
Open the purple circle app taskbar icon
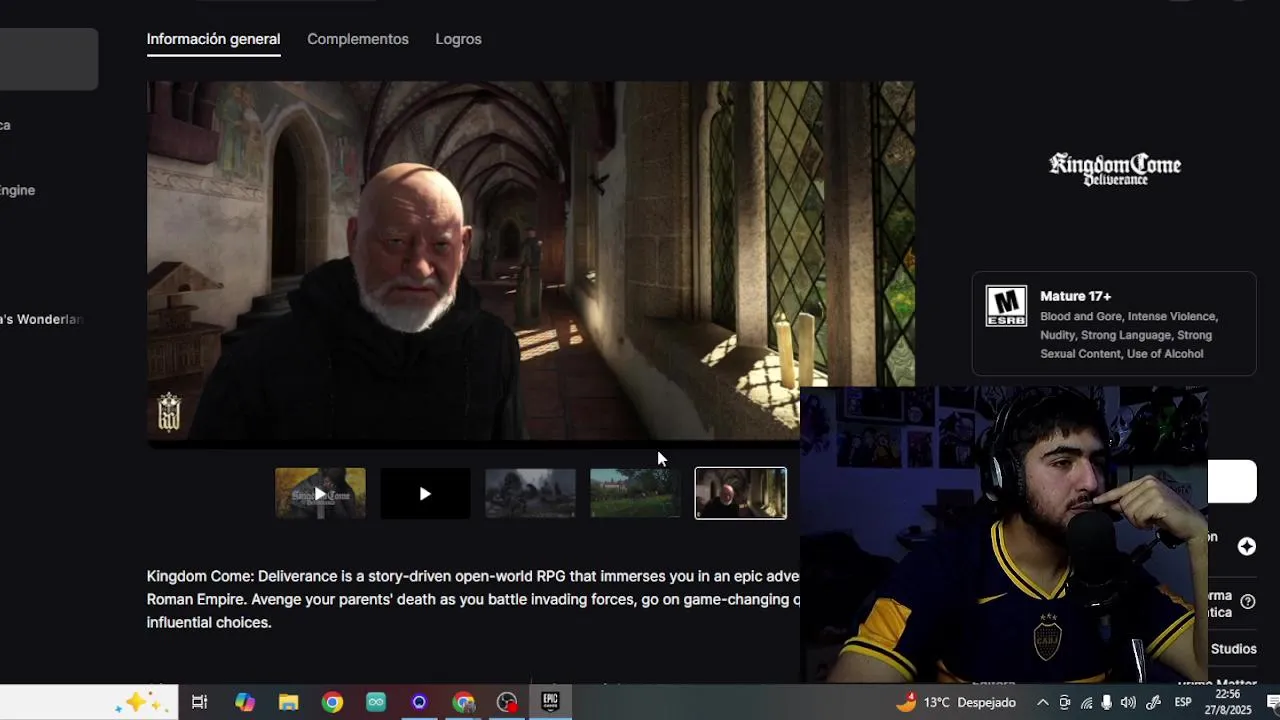[x=419, y=702]
